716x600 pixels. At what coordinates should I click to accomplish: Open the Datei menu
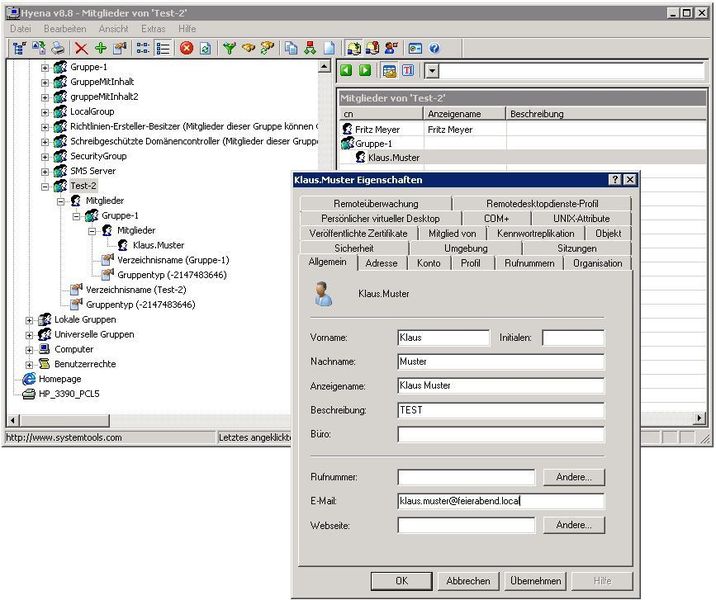click(21, 29)
